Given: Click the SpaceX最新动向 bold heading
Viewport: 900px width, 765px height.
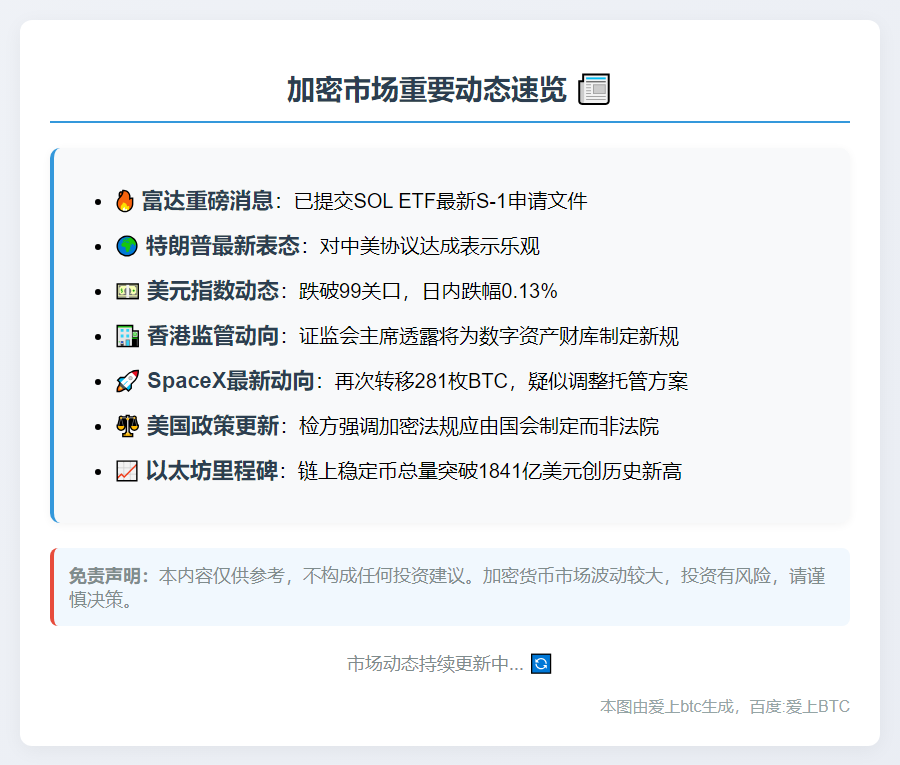Looking at the screenshot, I should 230,381.
